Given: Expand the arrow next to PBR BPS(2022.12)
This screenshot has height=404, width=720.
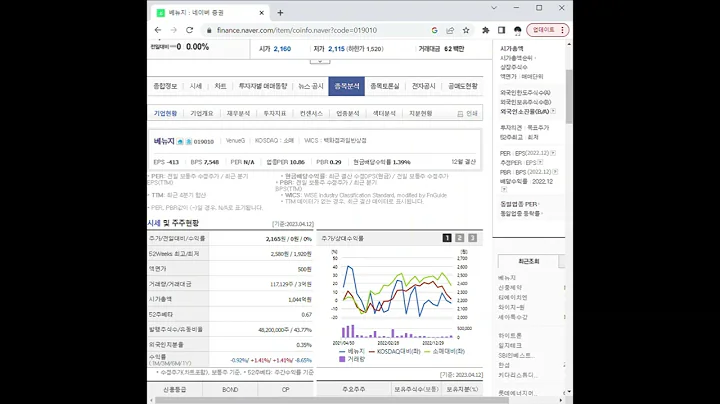Looking at the screenshot, I should pyautogui.click(x=555, y=172).
